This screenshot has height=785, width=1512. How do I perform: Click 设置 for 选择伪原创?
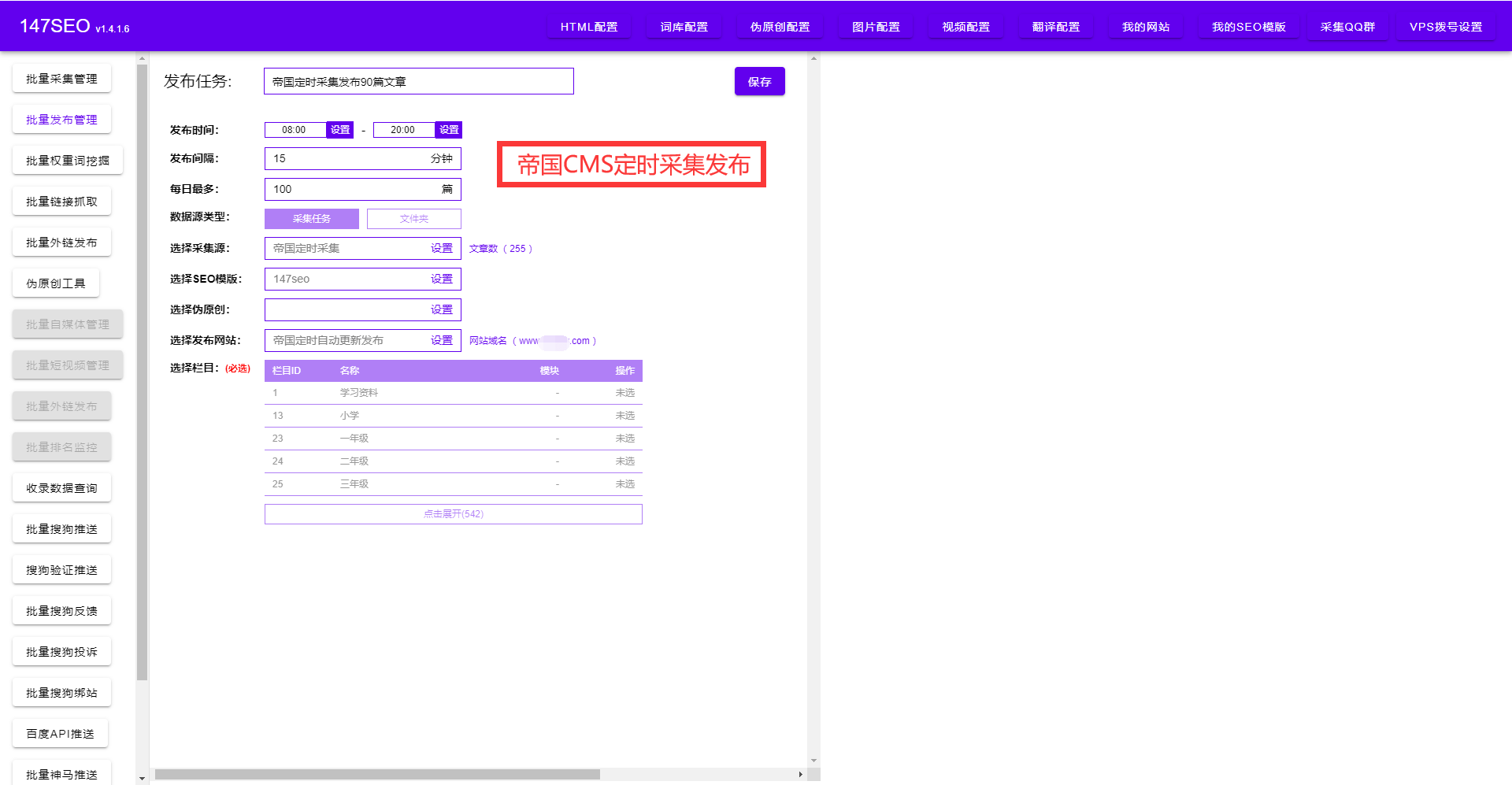coord(442,309)
